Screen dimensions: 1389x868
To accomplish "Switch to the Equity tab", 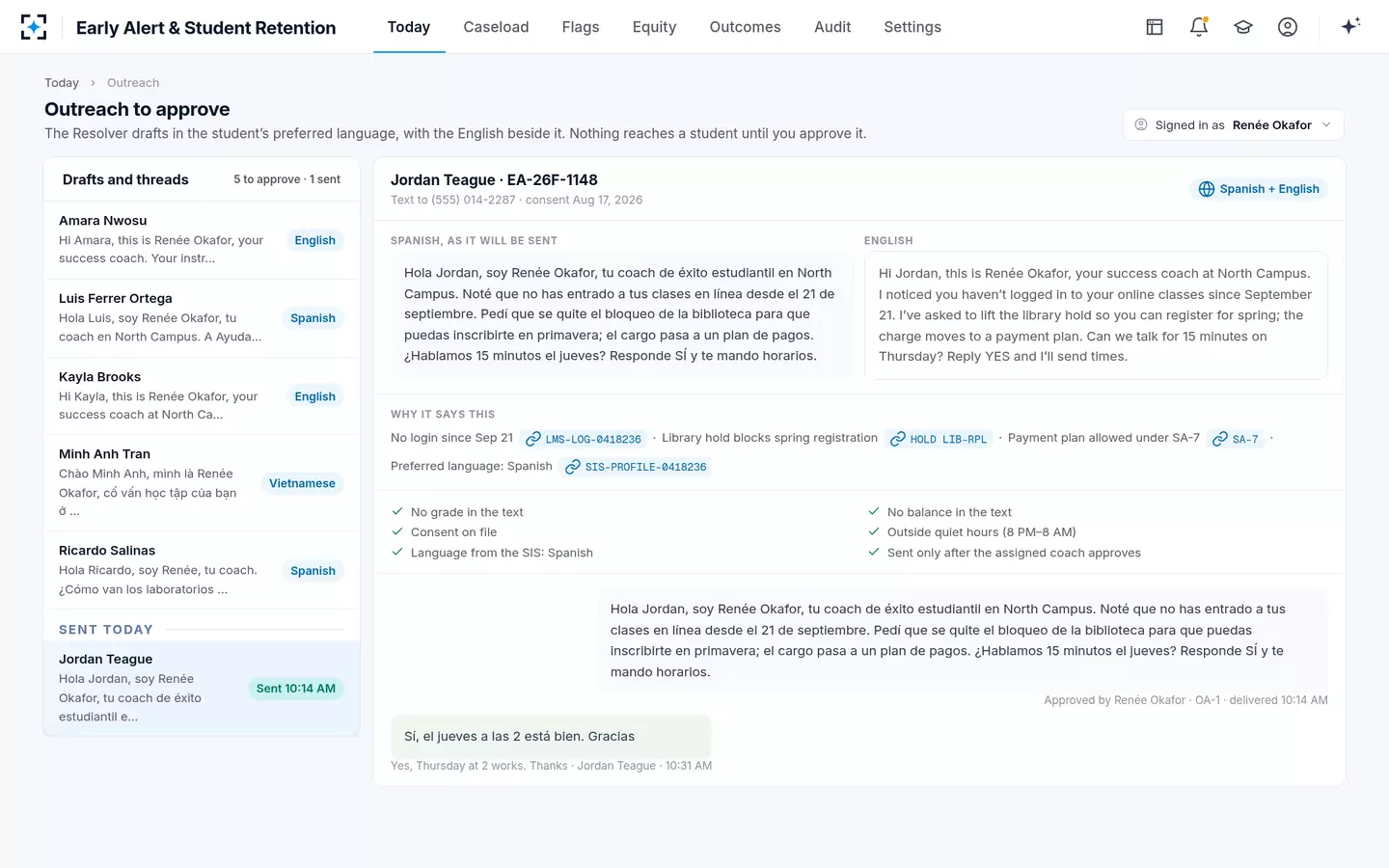I will click(x=654, y=27).
